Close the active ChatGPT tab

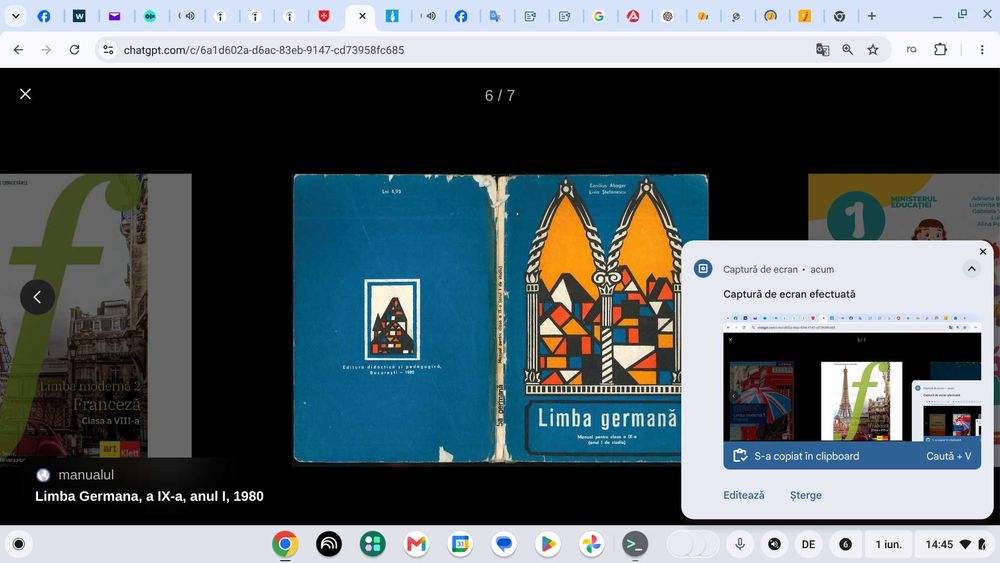click(x=362, y=16)
